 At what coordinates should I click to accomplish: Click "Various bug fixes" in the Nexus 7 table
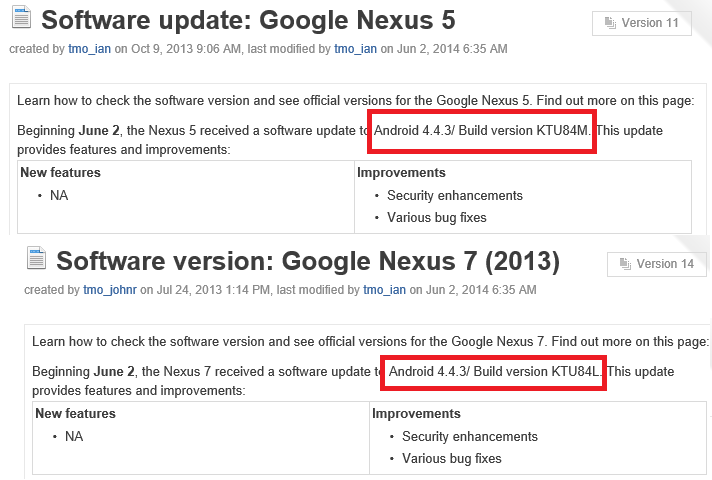point(452,458)
